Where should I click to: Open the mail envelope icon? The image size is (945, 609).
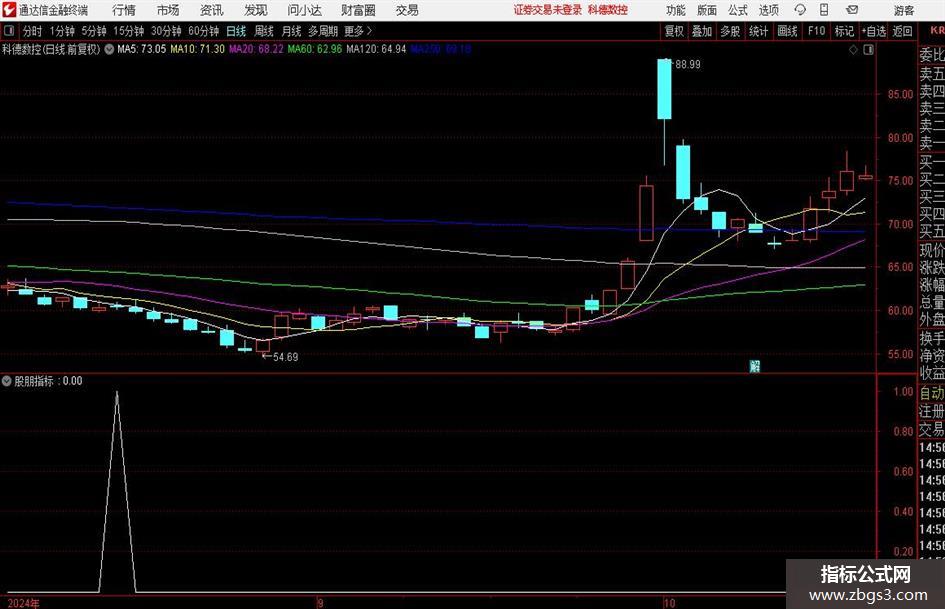[852, 10]
